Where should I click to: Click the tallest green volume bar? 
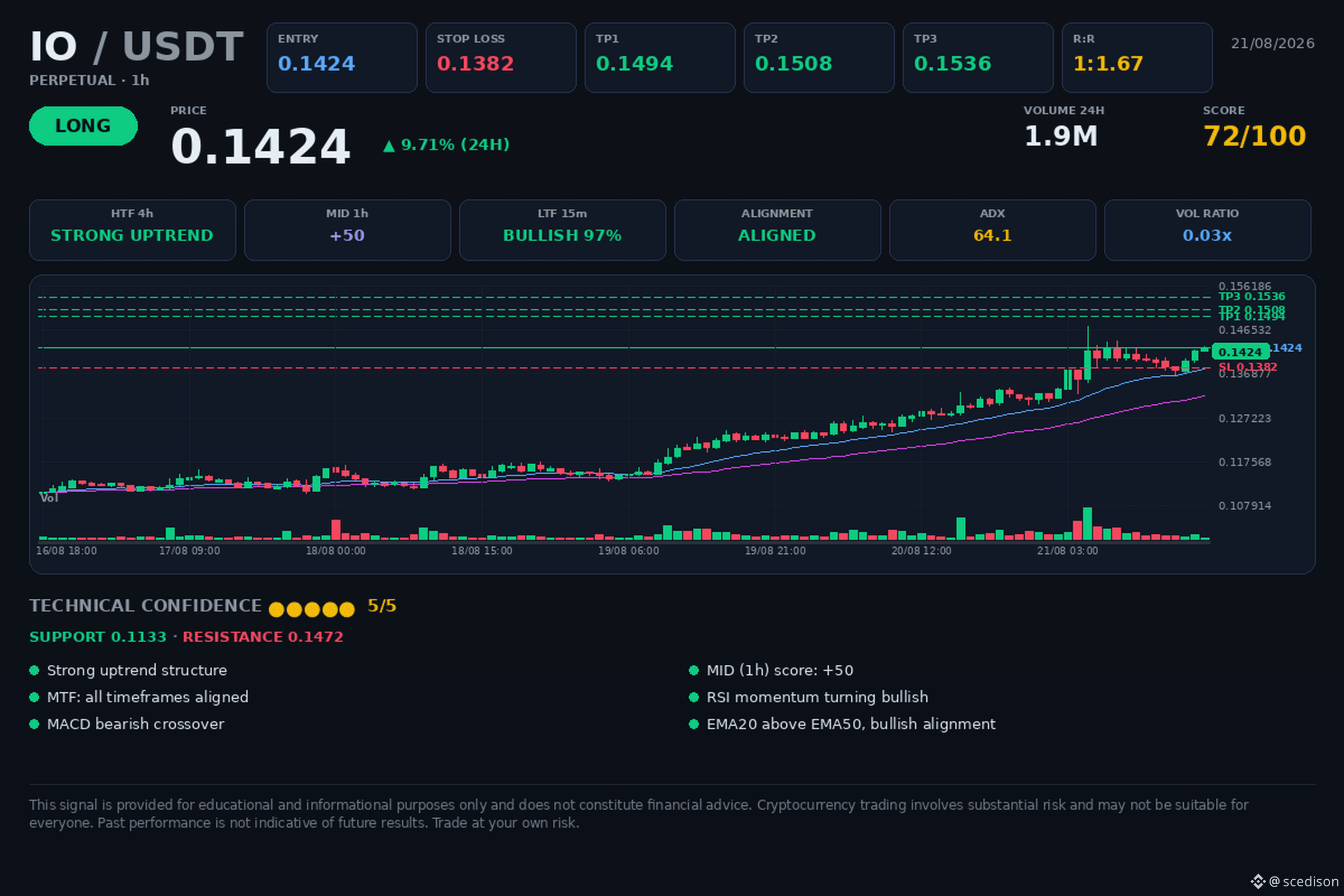point(1088,524)
